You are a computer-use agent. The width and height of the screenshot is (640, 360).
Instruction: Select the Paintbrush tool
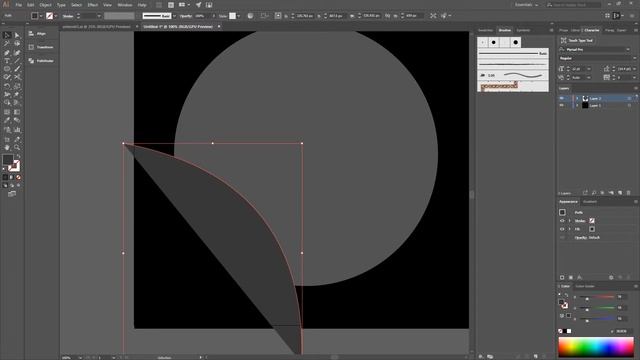17,69
